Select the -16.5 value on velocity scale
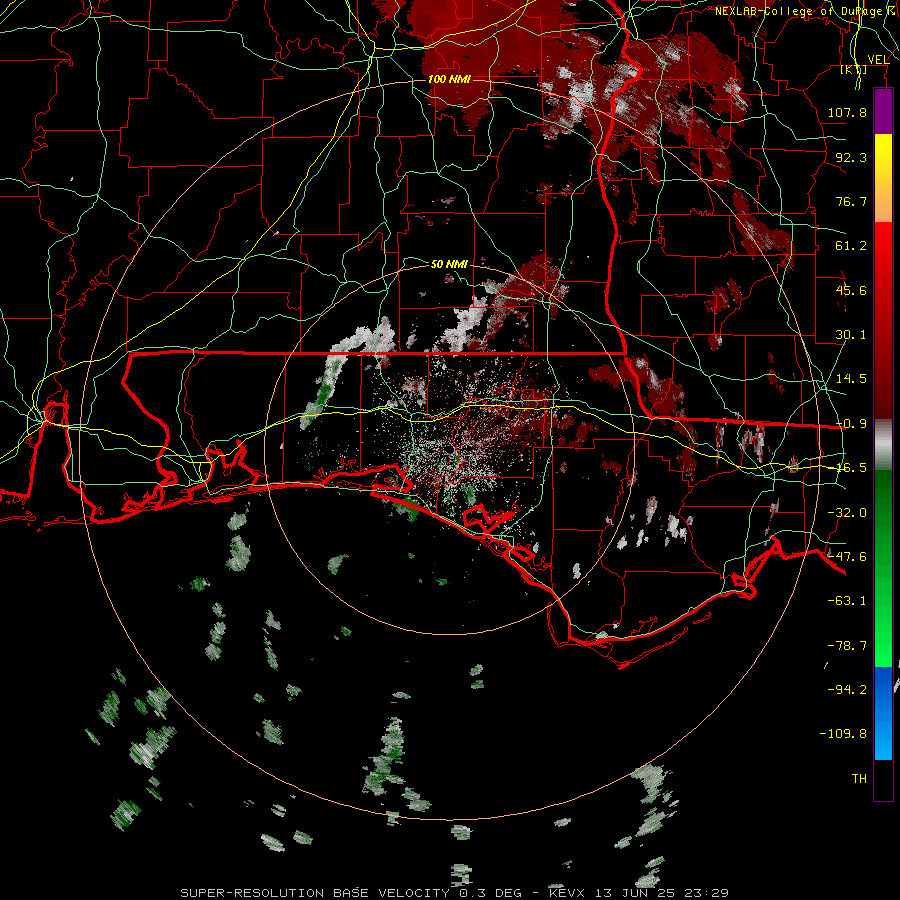This screenshot has width=900, height=900. point(851,468)
